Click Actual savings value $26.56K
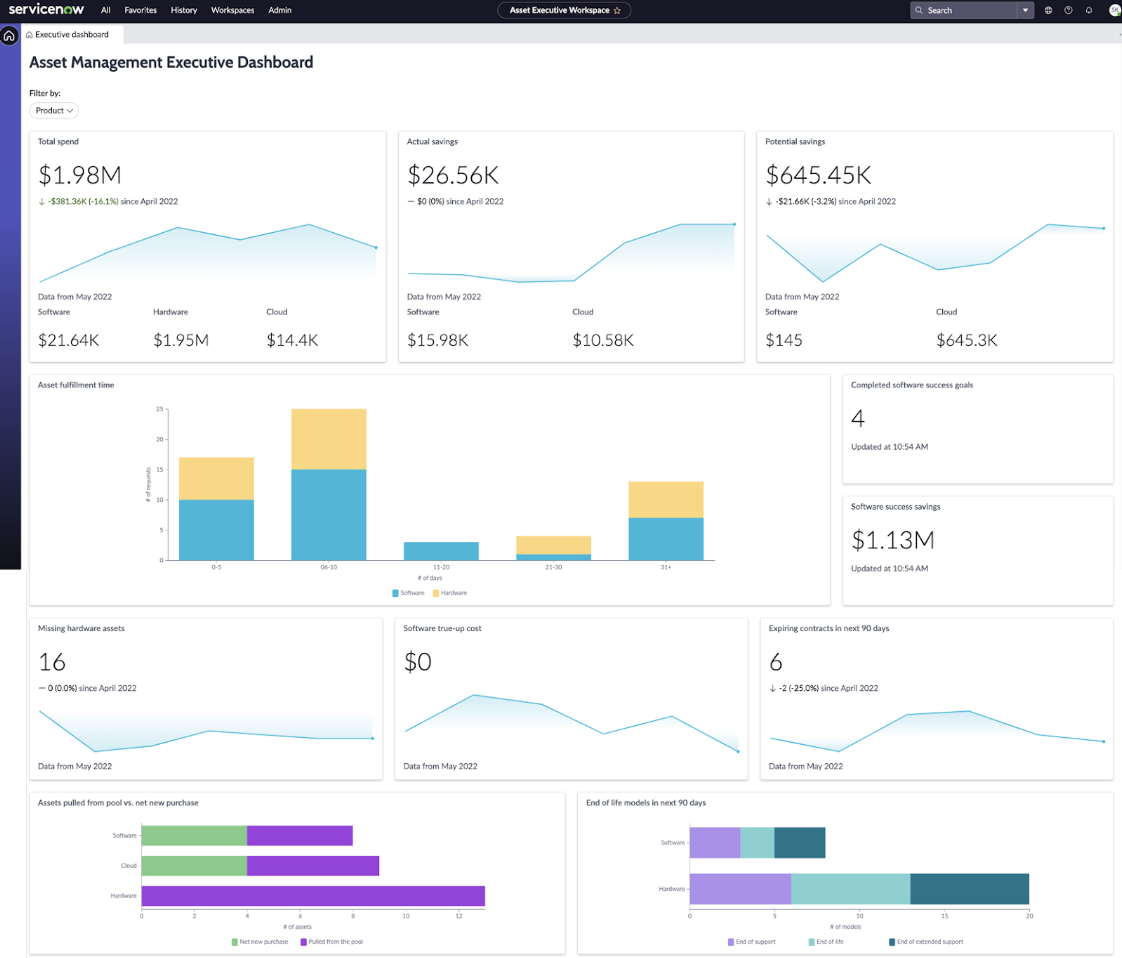Viewport: 1122px width, 958px height. pyautogui.click(x=453, y=175)
